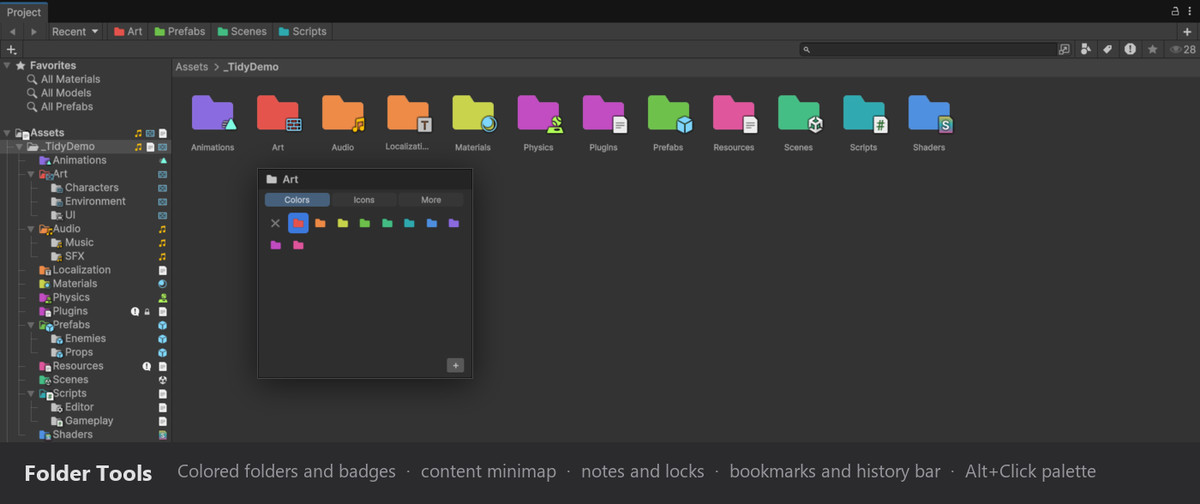Collapse the _TidyDemo folder arrow
1200x504 pixels.
pos(20,147)
